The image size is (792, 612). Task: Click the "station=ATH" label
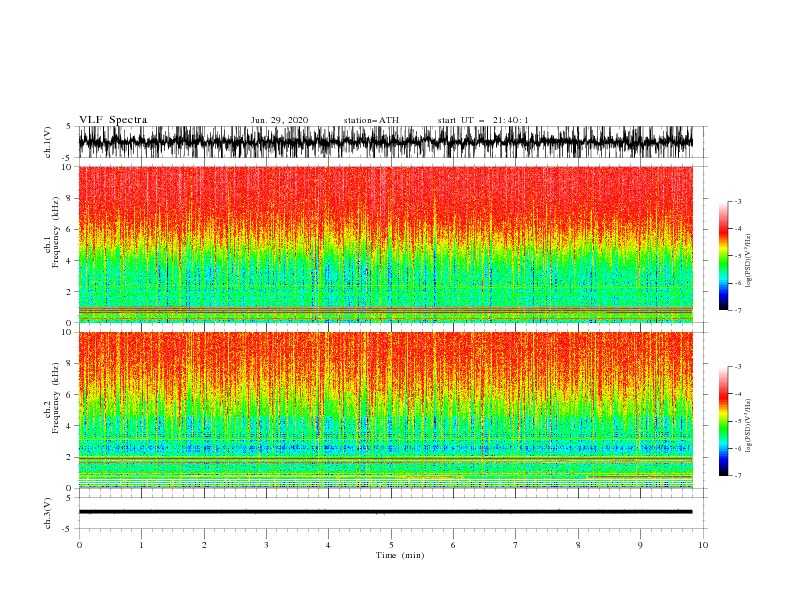tap(371, 120)
